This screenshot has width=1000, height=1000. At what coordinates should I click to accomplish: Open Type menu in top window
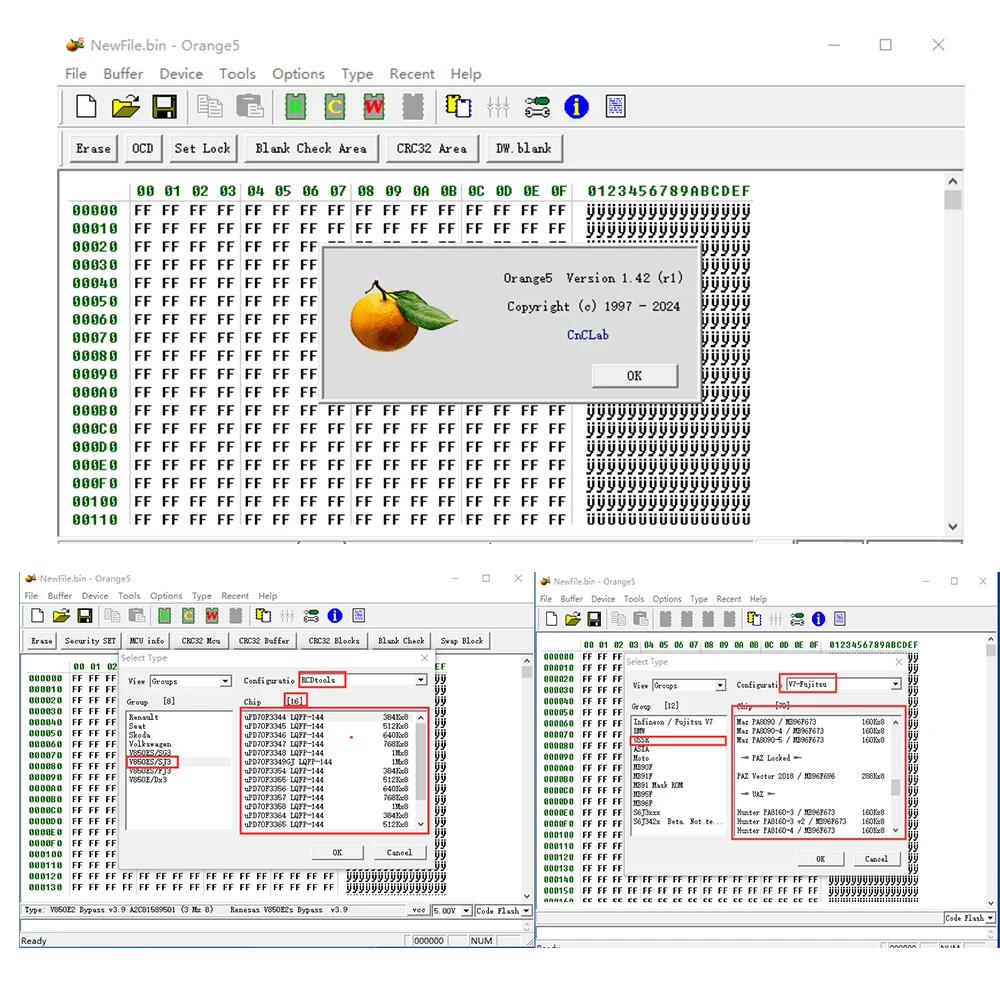click(357, 74)
